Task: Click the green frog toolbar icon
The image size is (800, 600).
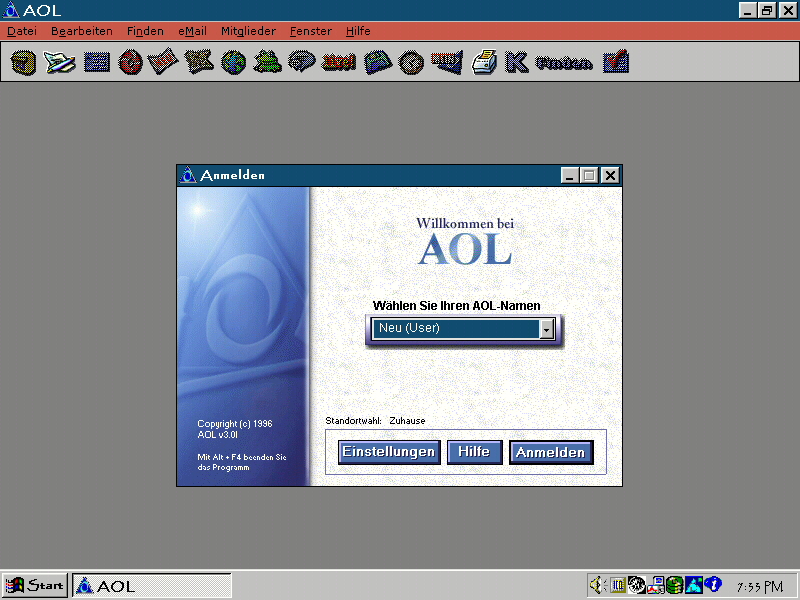Action: (x=267, y=61)
